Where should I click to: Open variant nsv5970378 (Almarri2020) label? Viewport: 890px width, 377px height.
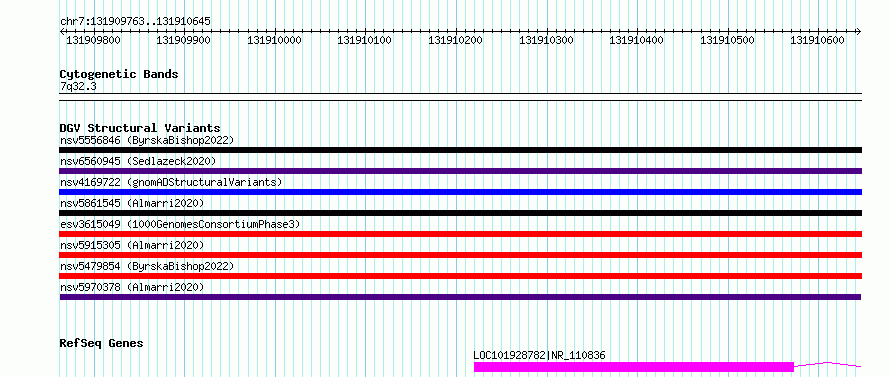point(132,287)
